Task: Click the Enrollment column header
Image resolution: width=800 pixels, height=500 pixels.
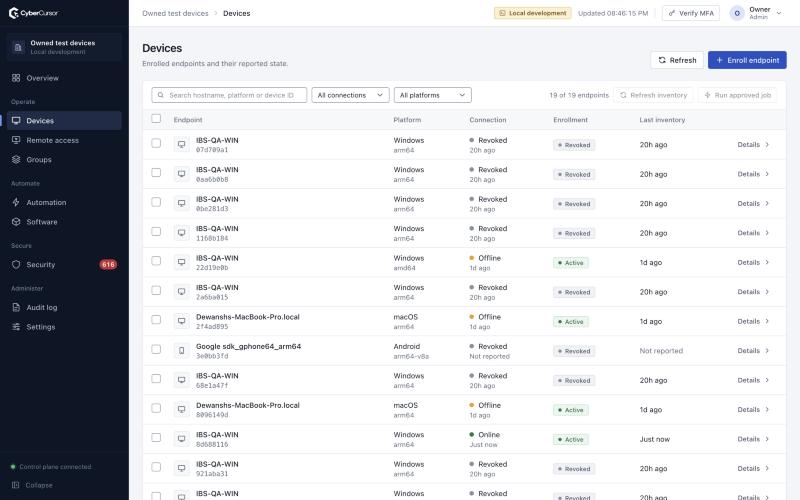Action: pyautogui.click(x=570, y=120)
